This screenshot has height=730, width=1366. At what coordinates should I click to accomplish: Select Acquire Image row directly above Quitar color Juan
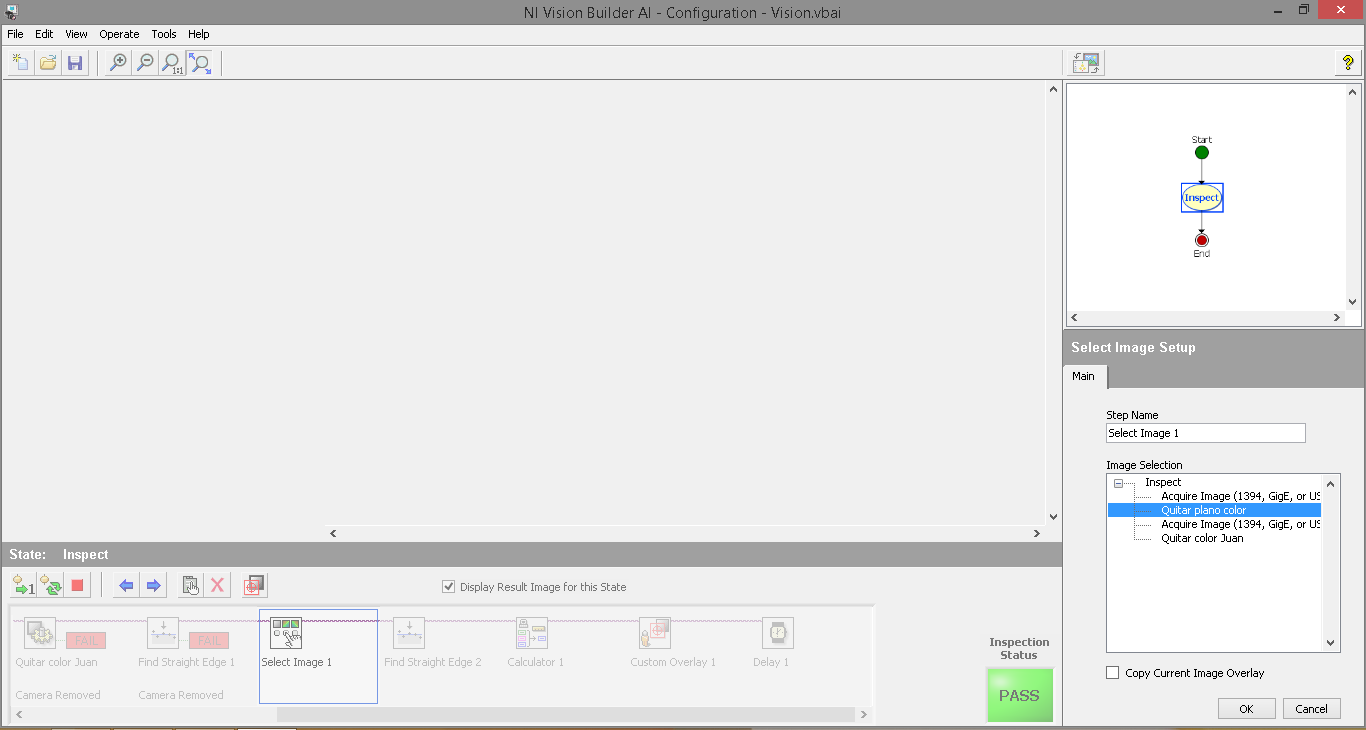click(x=1240, y=524)
